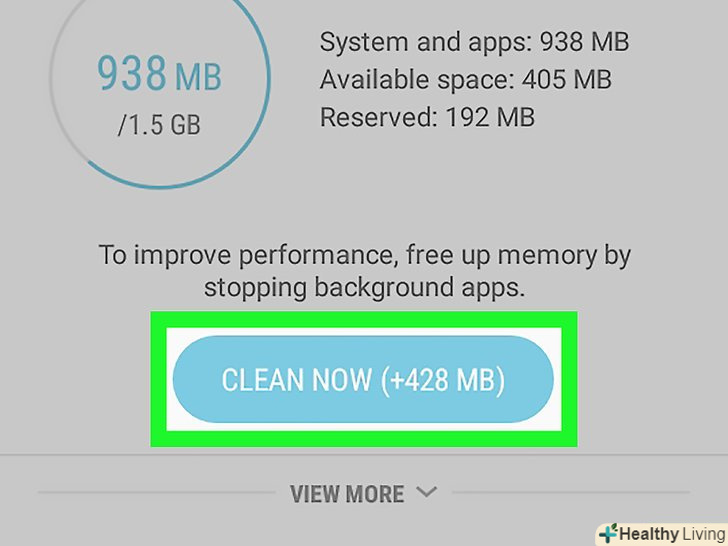Select the 938 MB usage figure in the circle

click(x=159, y=73)
